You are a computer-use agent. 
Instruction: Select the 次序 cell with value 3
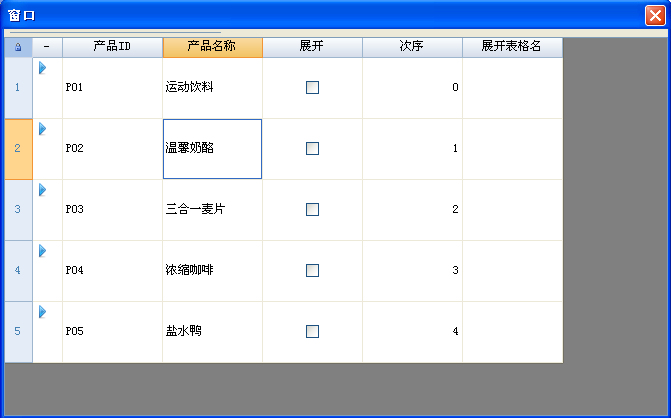pos(413,271)
